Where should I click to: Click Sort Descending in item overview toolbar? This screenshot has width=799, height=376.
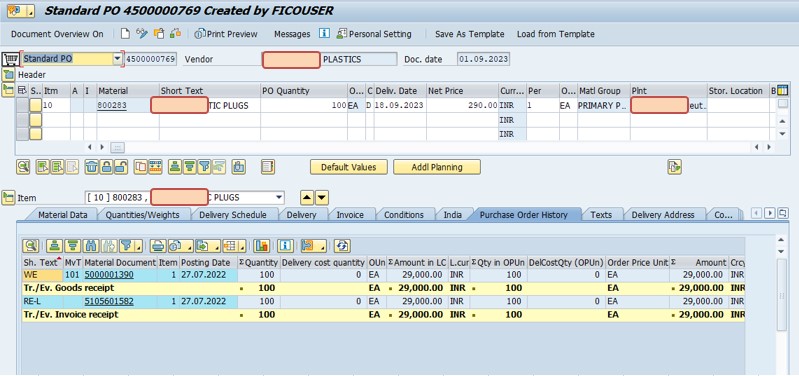(x=190, y=167)
